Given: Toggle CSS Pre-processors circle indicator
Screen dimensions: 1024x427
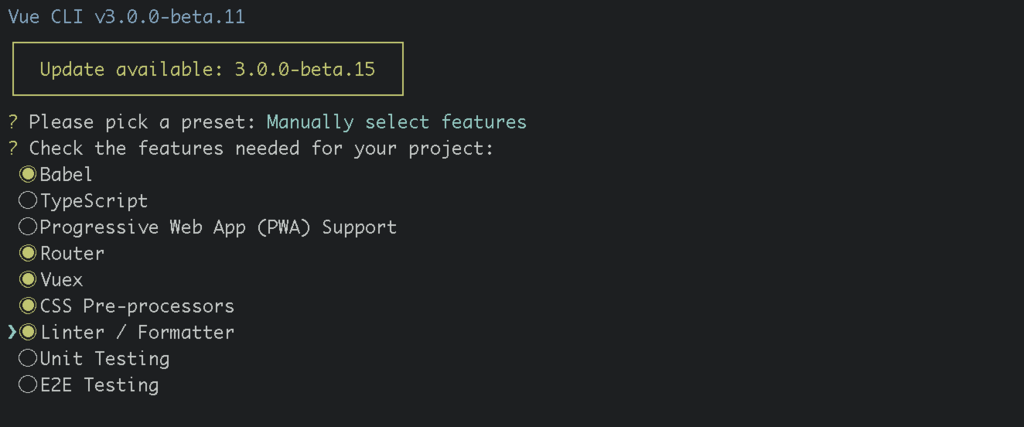Looking at the screenshot, I should 27,306.
